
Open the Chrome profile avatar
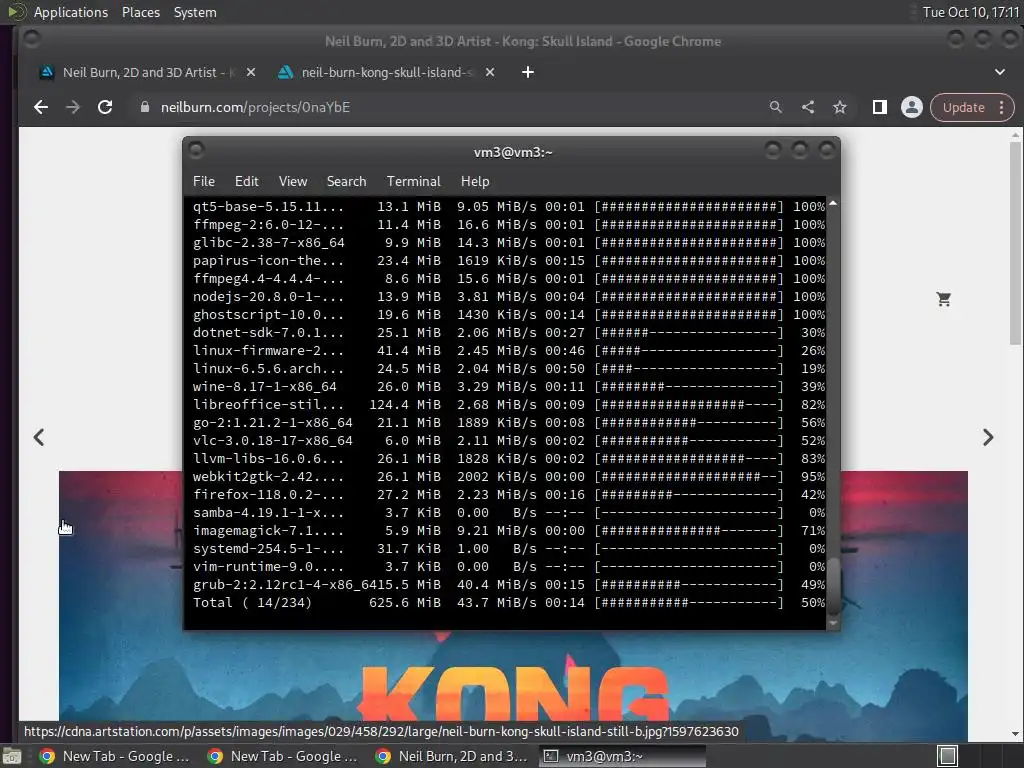click(x=912, y=107)
